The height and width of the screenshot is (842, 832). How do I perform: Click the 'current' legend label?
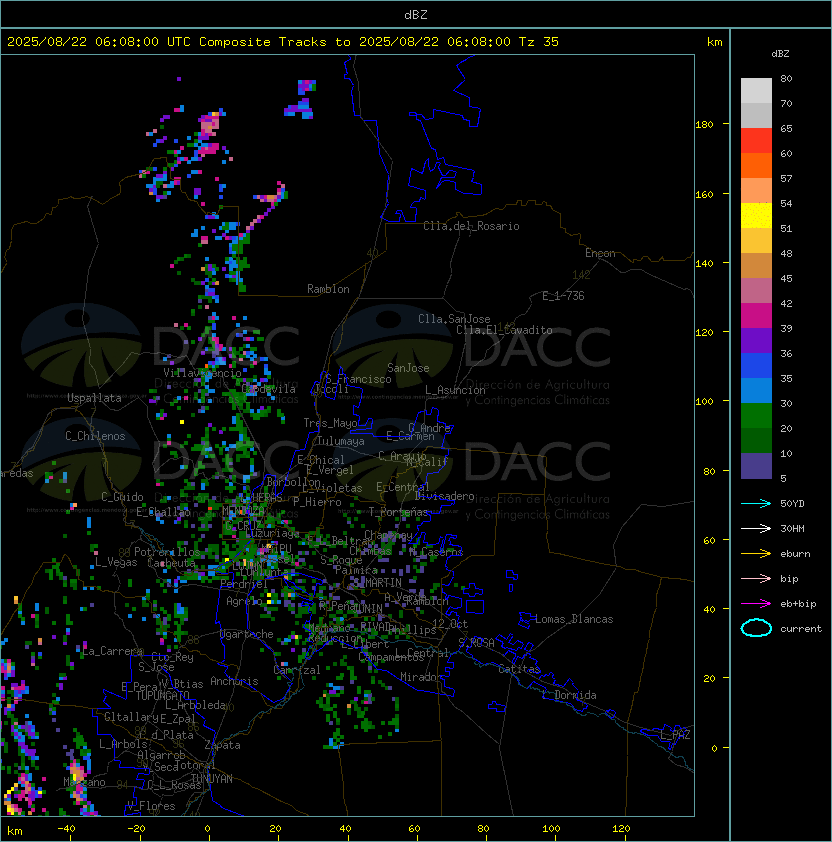[x=801, y=629]
